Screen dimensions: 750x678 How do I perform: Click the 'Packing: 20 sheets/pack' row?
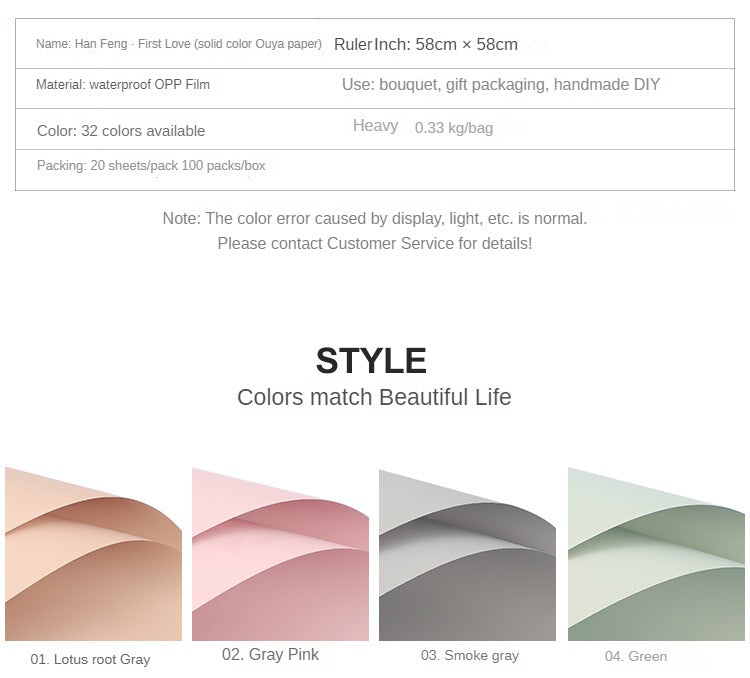[151, 166]
